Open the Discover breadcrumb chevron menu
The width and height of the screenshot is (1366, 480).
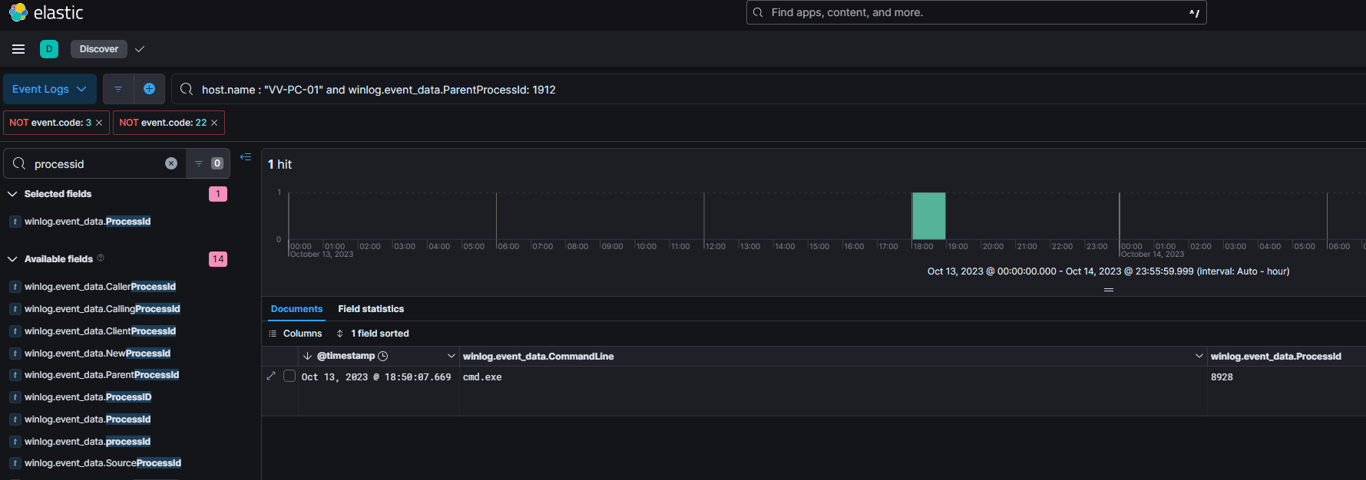click(140, 49)
